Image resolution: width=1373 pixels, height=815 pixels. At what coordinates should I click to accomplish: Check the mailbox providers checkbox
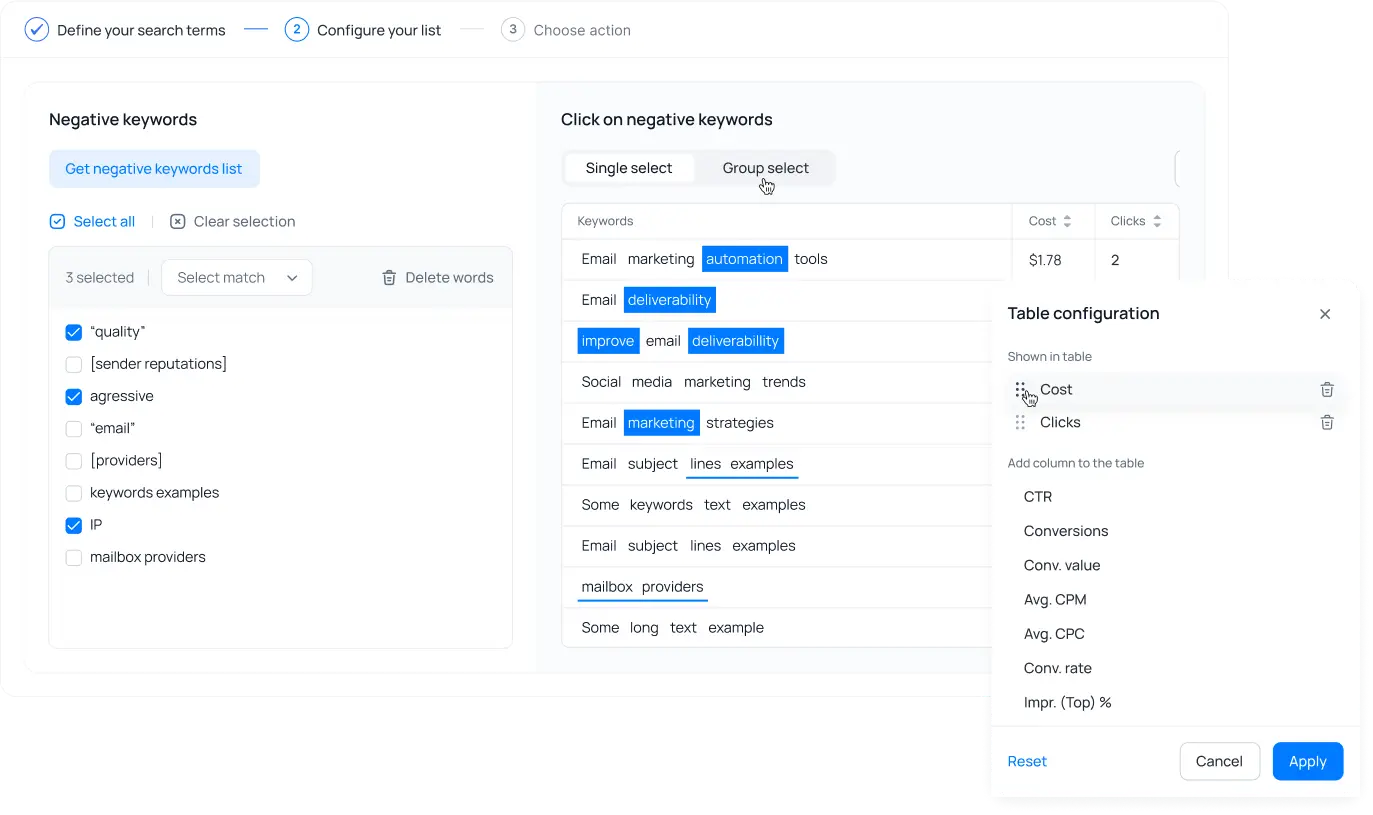(x=73, y=558)
